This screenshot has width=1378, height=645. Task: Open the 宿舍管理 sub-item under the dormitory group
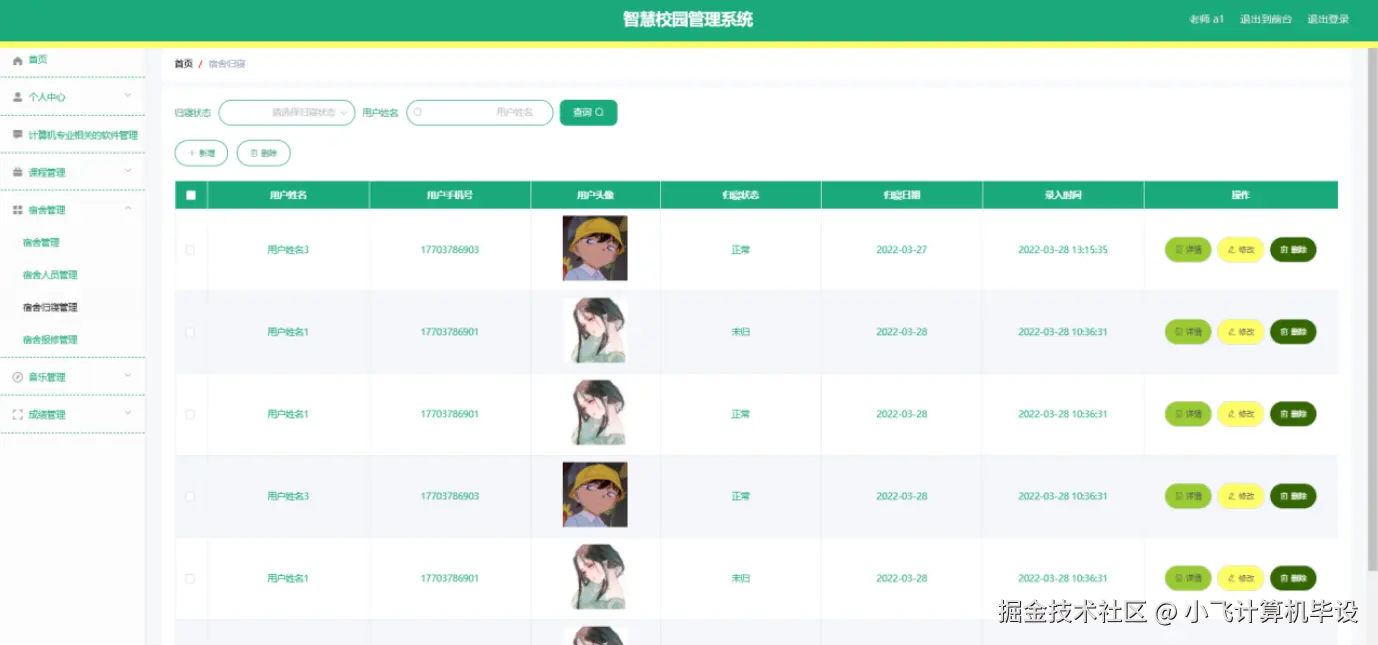[41, 242]
